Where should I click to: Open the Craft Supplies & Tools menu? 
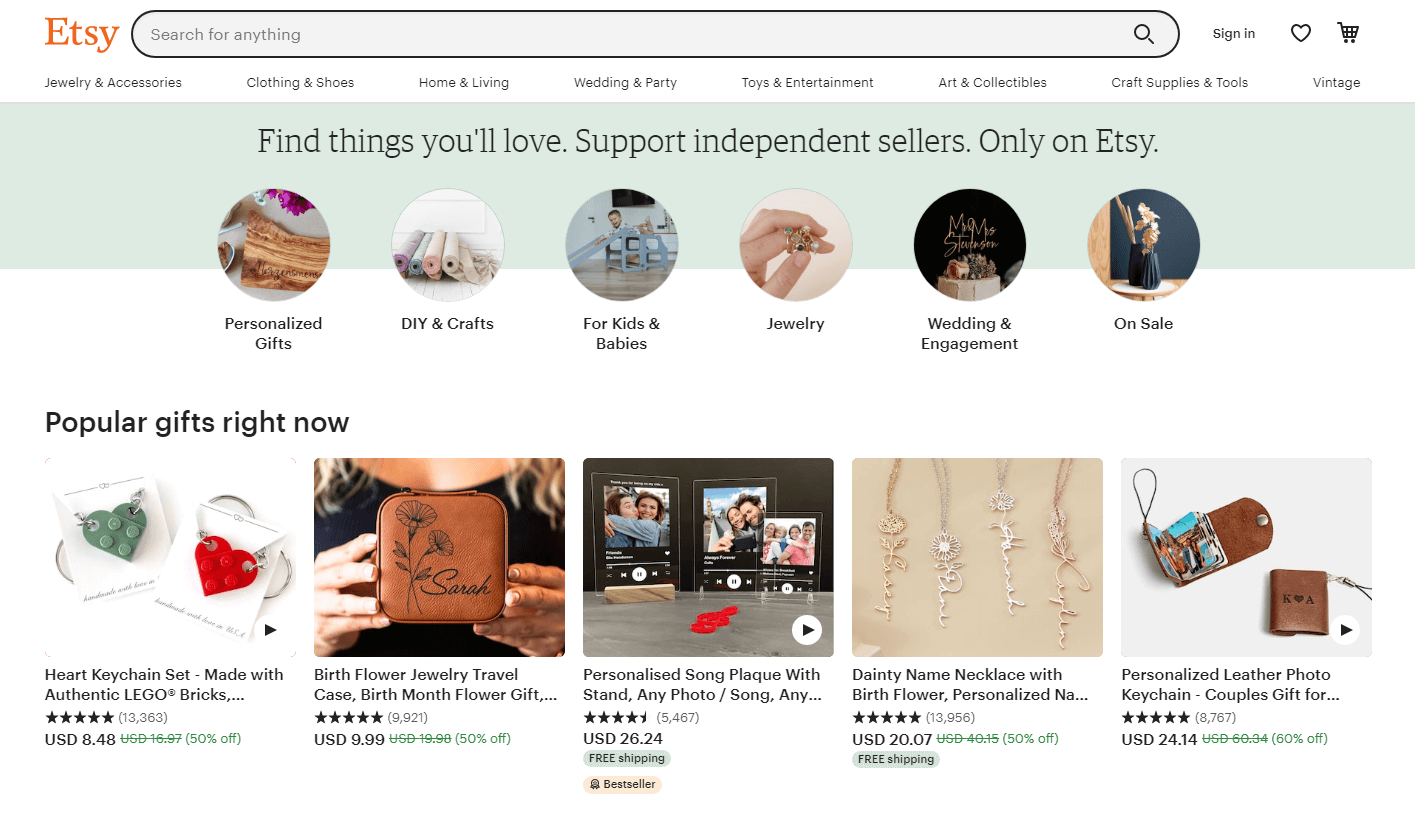(x=1179, y=83)
